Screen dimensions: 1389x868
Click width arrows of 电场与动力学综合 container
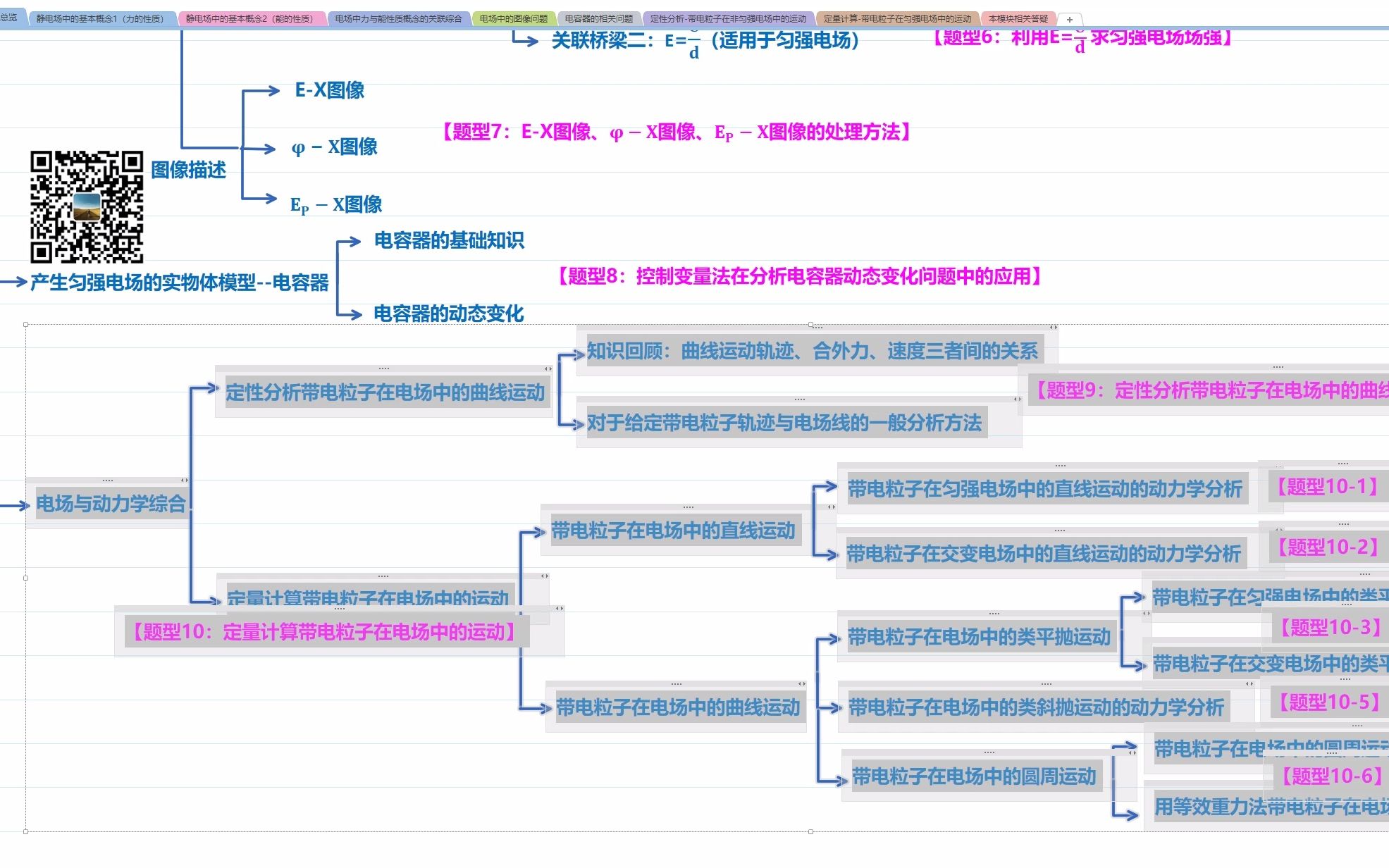click(184, 480)
